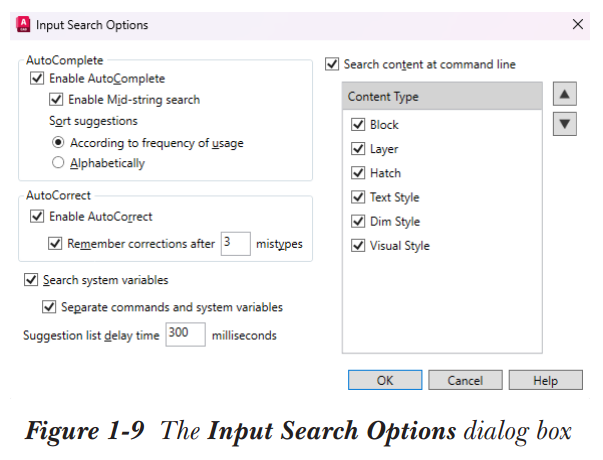Viewport: 603px width, 460px height.
Task: Uncheck the Layer content type
Action: [358, 149]
